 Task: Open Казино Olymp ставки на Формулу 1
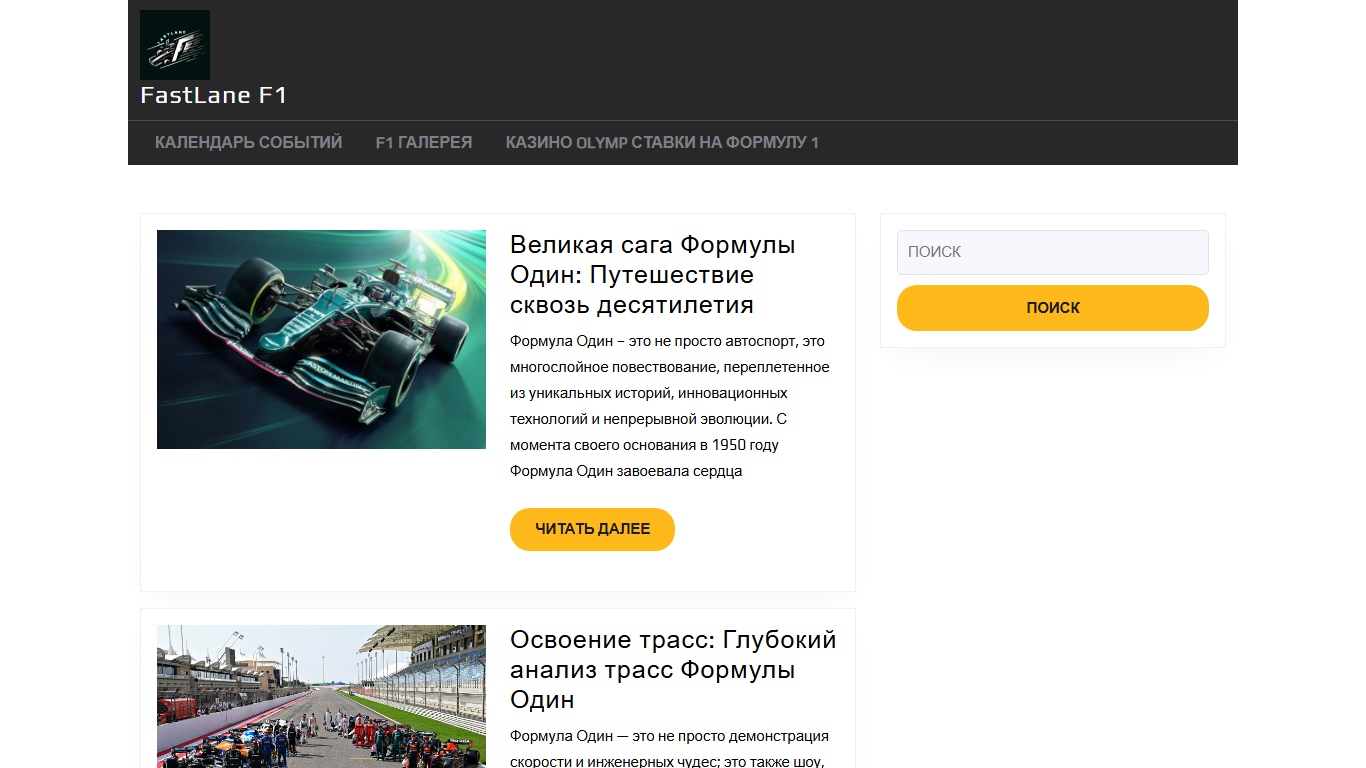(662, 143)
